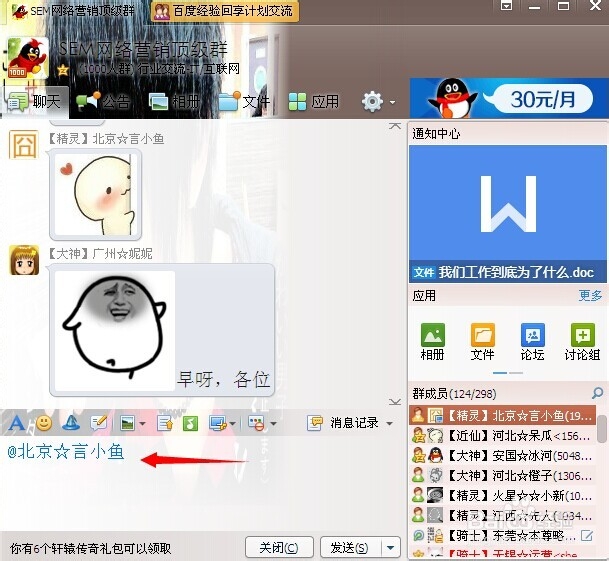Select member 【精灵】火星☆☆小新

tap(503, 496)
